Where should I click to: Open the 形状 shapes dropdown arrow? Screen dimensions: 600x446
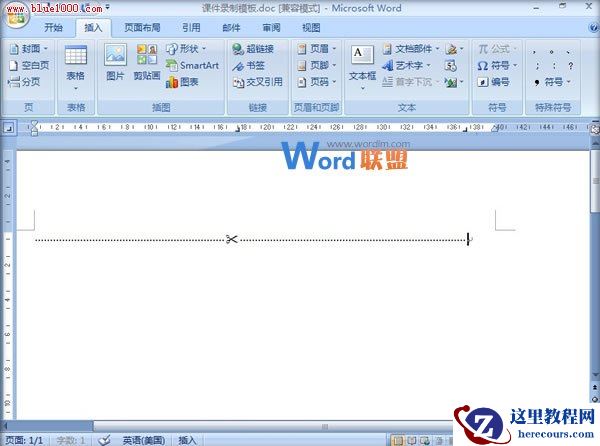(x=204, y=49)
